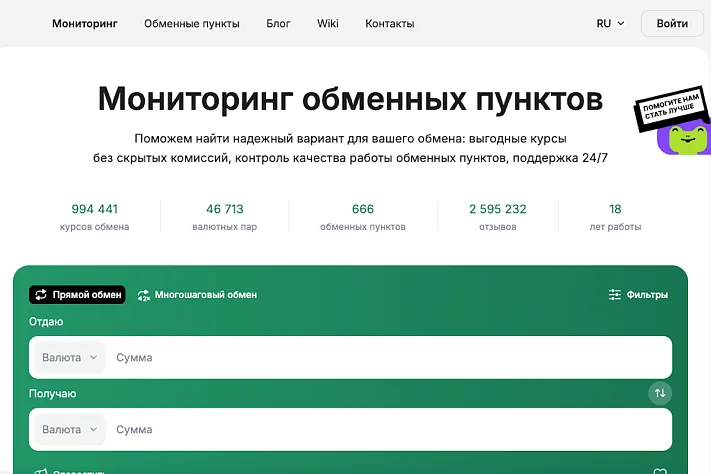Click the 994 441 курсов обмена stat
This screenshot has width=711, height=474.
click(94, 217)
